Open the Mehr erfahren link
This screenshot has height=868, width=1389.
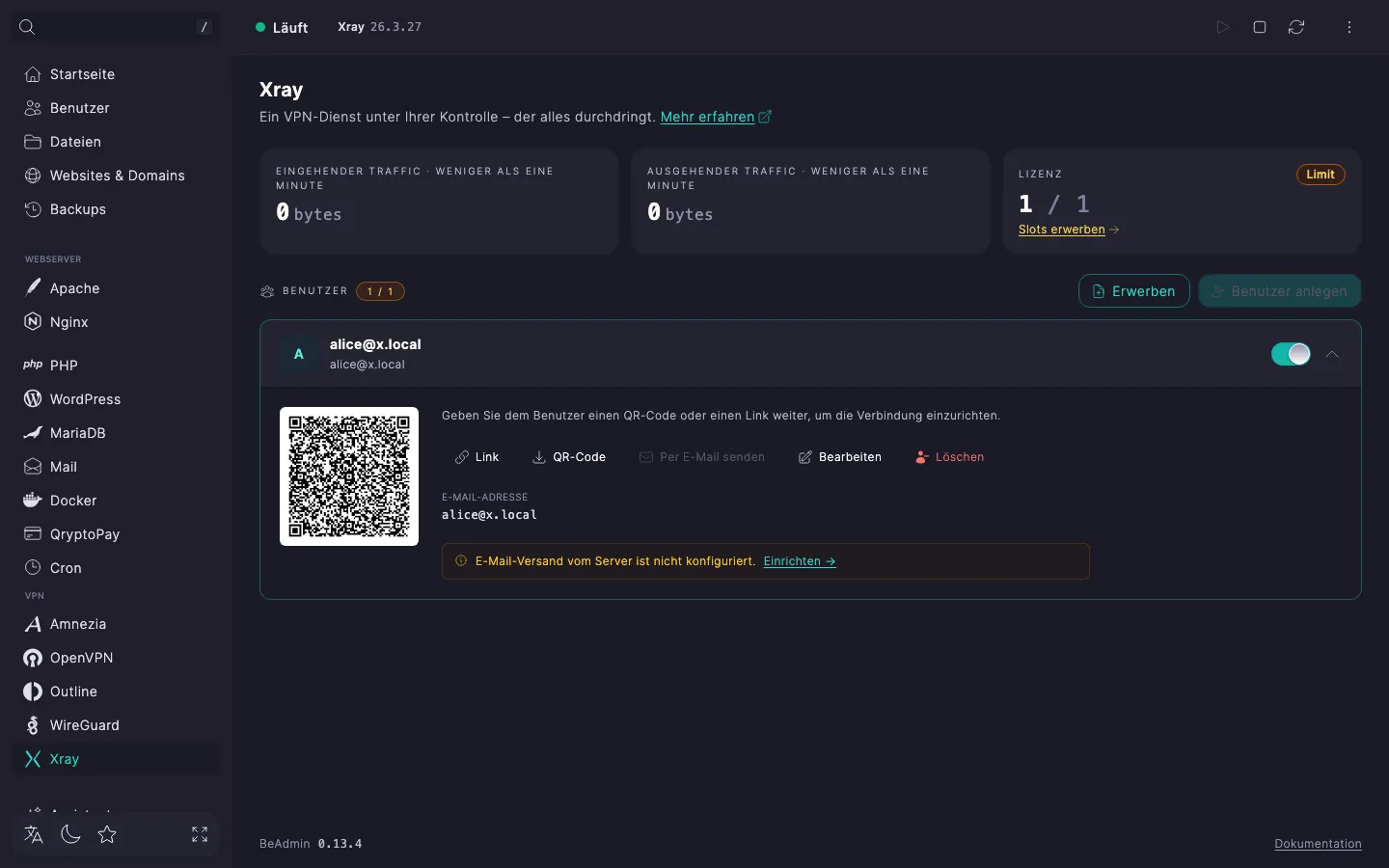point(716,117)
